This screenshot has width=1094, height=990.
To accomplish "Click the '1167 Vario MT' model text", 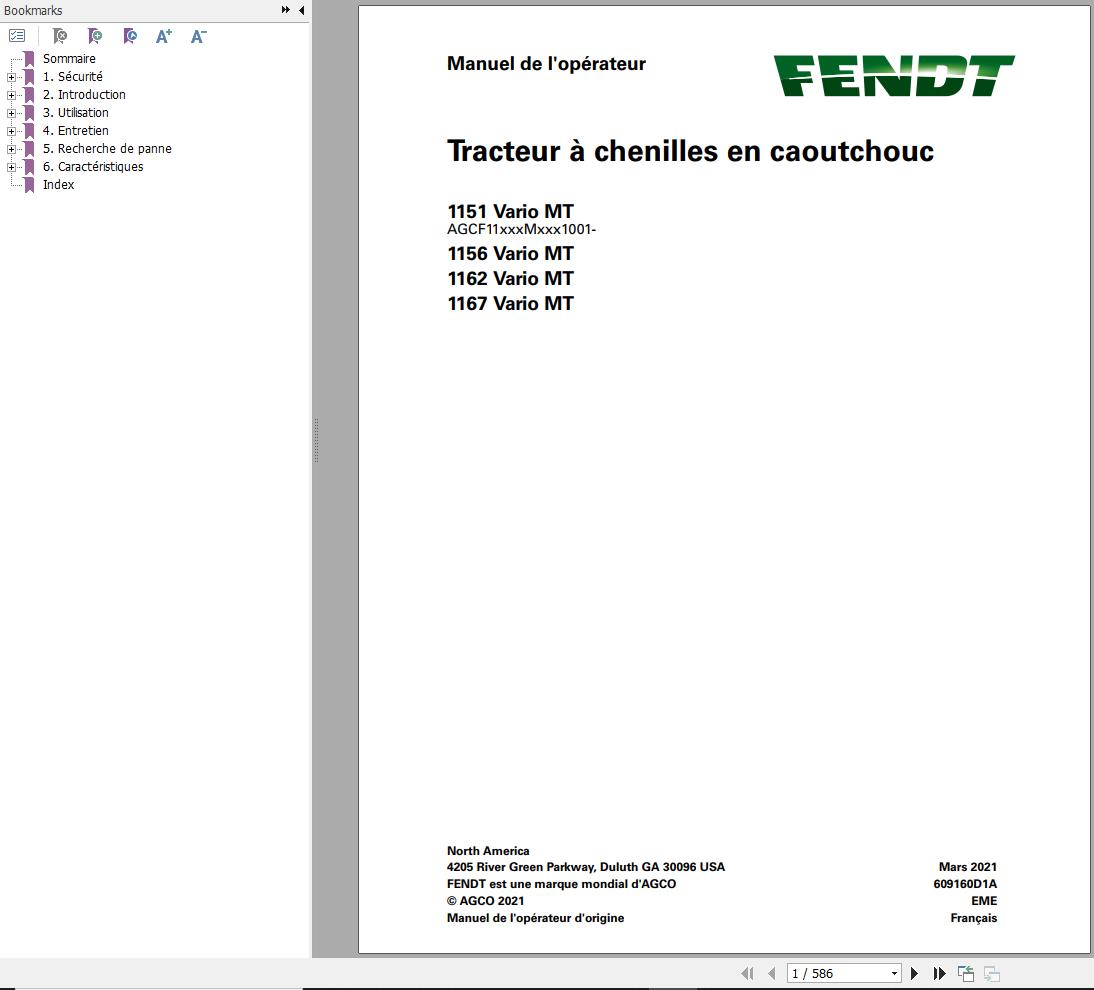I will point(510,303).
